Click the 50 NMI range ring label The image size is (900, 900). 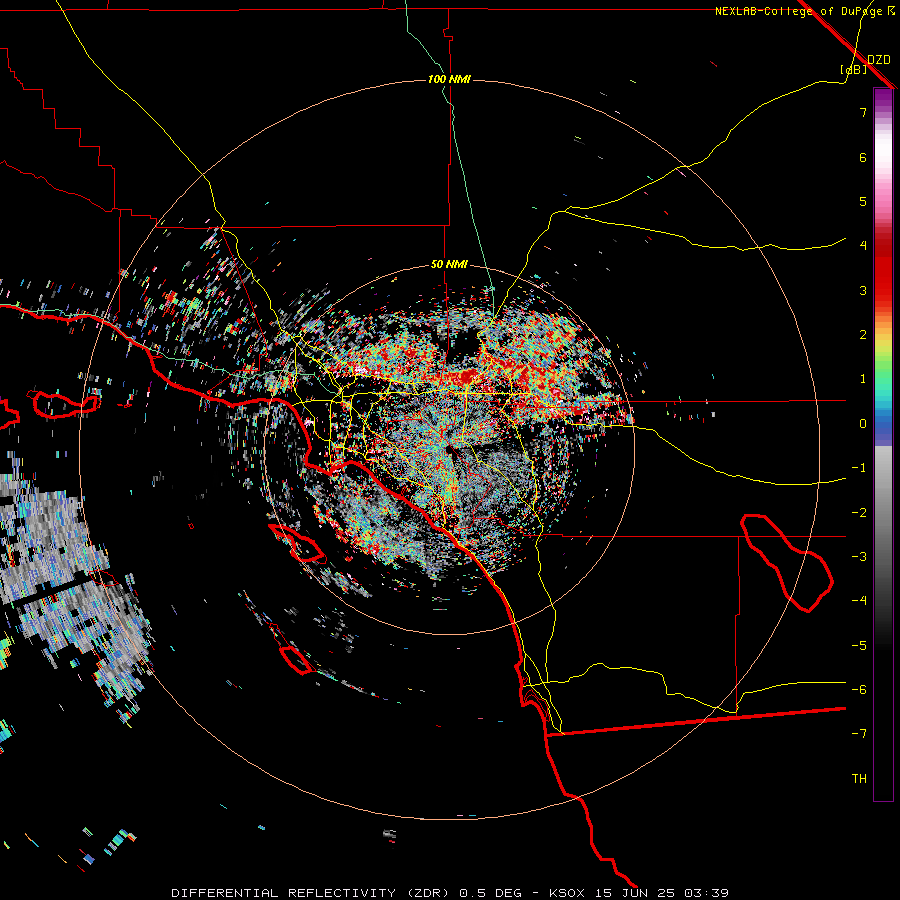449,265
